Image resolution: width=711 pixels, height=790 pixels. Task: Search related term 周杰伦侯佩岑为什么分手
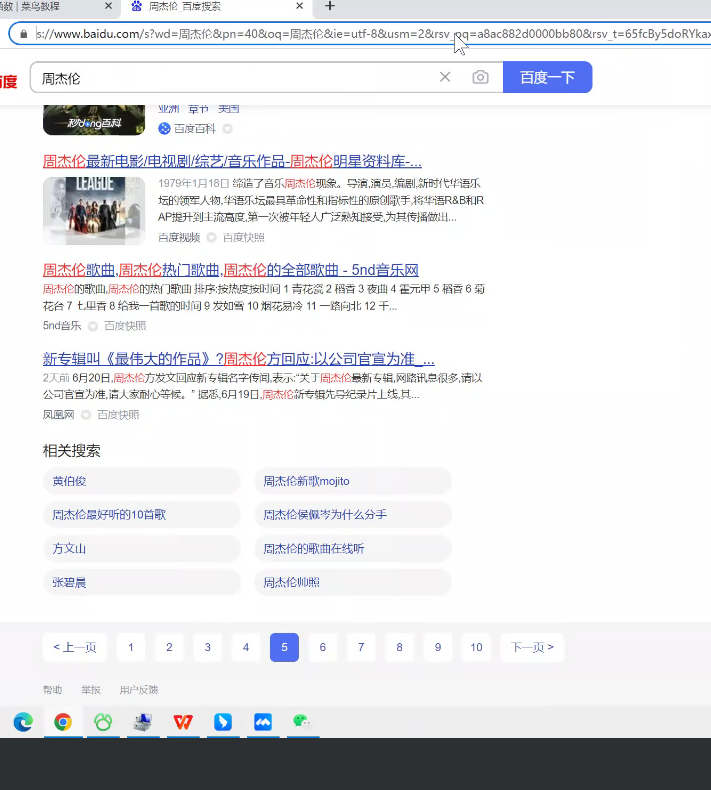353,514
